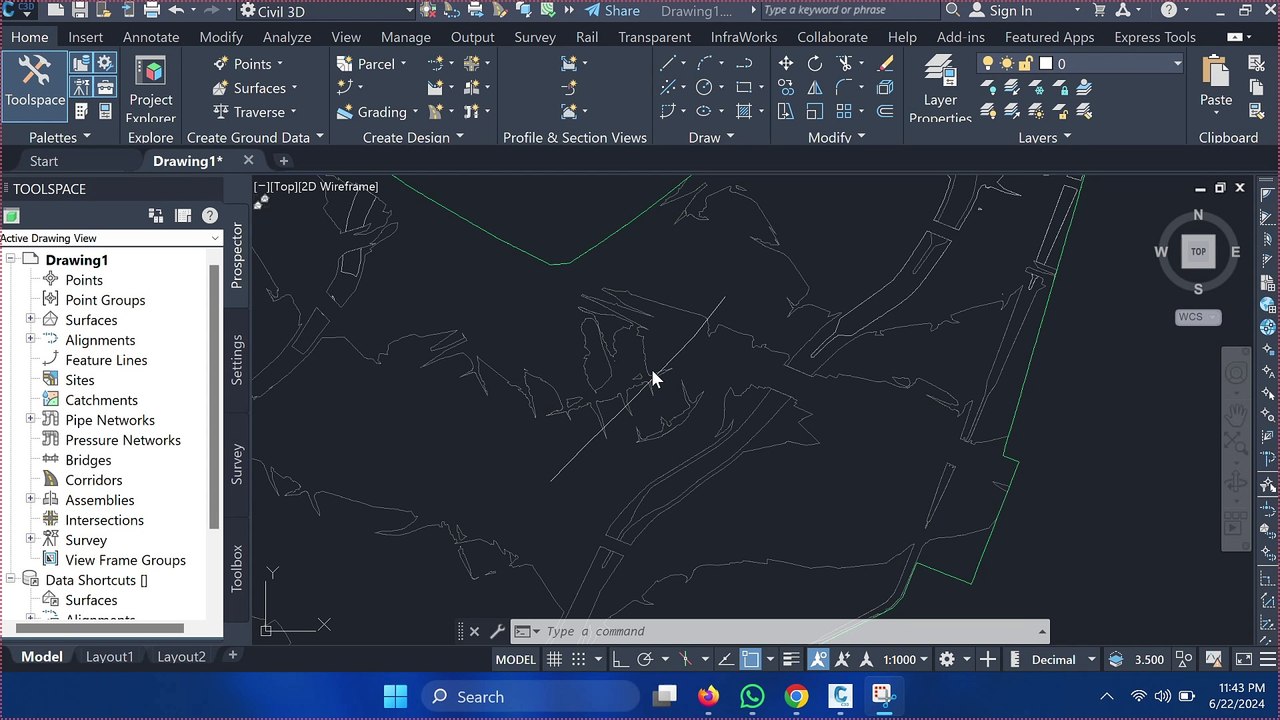Select the Erase tool in Modify panel
The width and height of the screenshot is (1280, 720).
pyautogui.click(x=885, y=63)
